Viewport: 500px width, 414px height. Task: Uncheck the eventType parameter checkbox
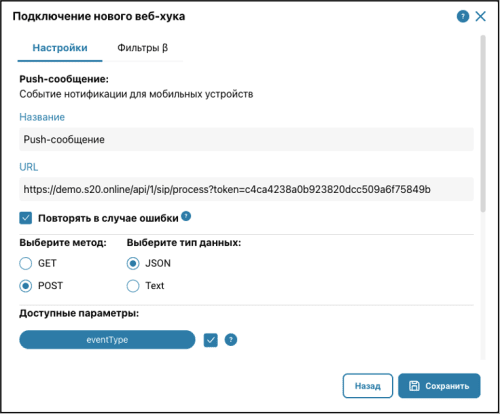point(211,340)
